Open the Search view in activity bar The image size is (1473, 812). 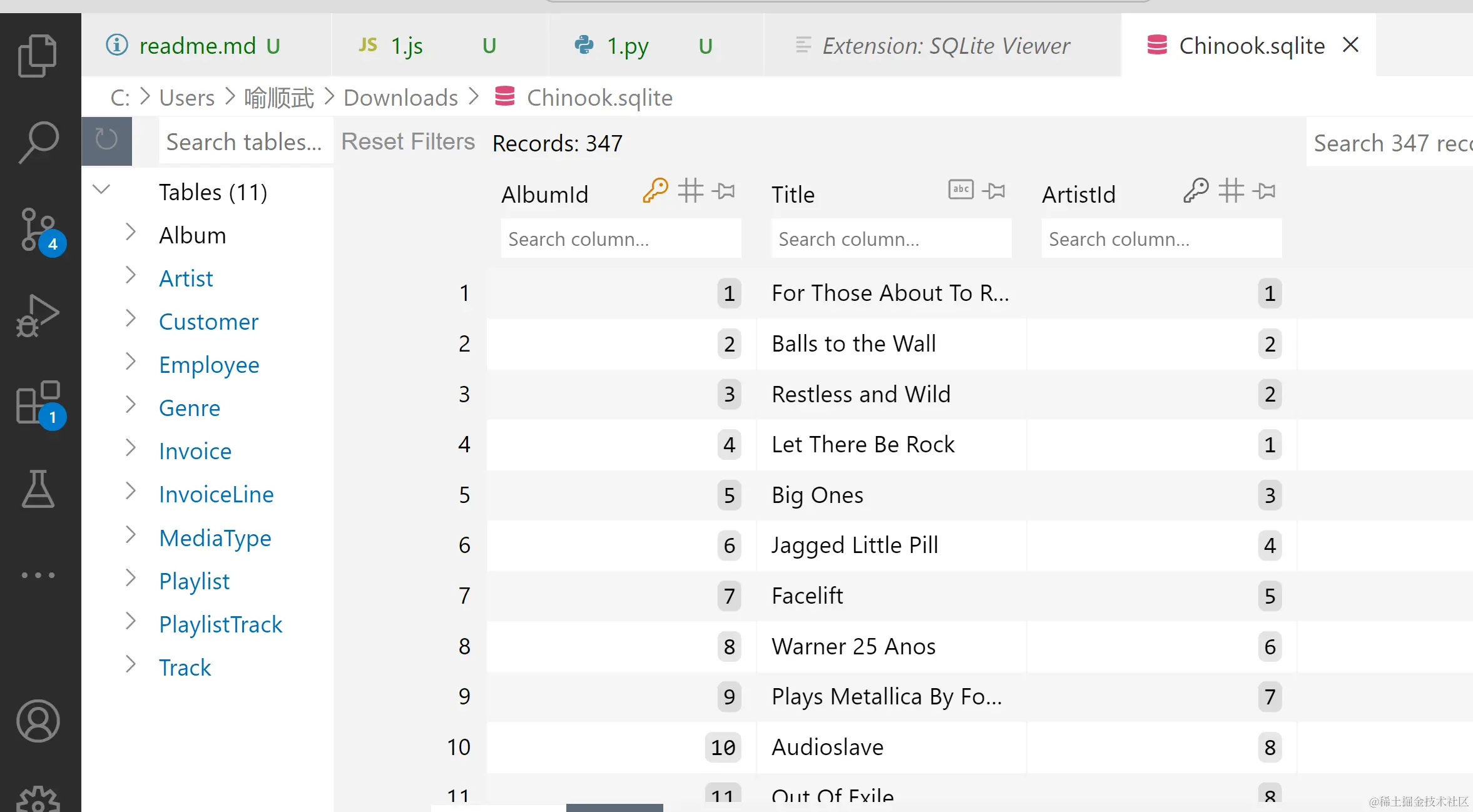pos(39,142)
